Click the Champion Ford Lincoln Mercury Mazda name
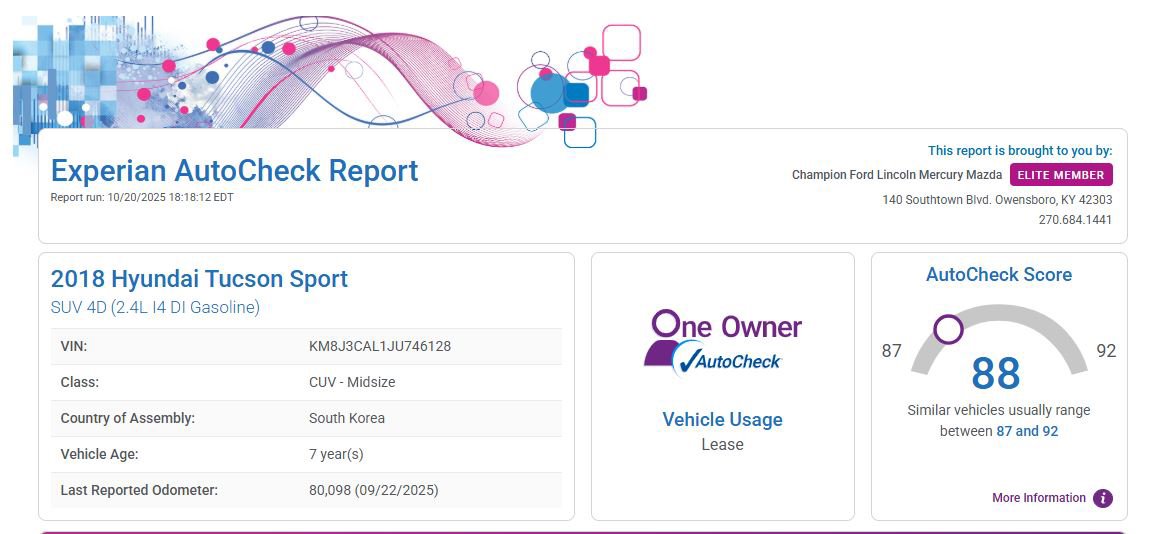 896,175
